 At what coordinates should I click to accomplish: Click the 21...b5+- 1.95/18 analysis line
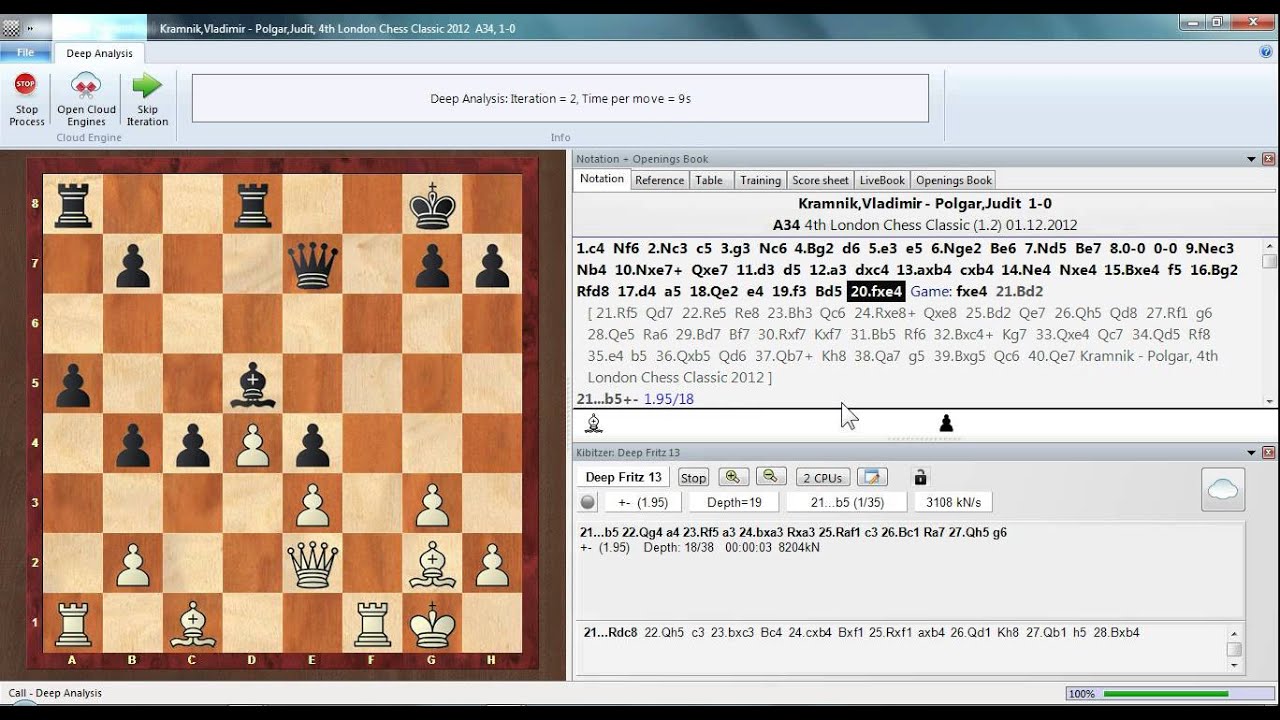[x=635, y=399]
